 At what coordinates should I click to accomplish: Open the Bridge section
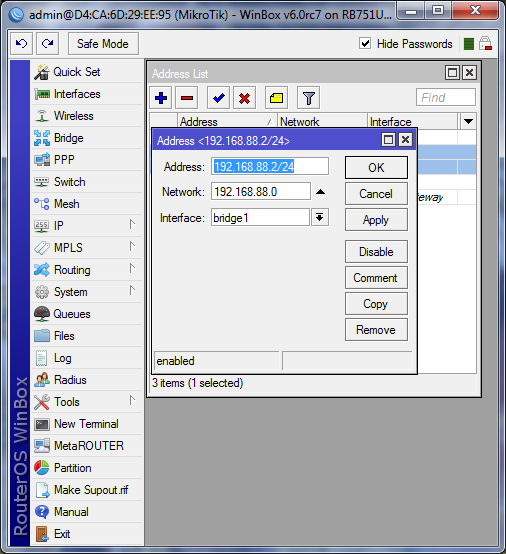(x=87, y=138)
